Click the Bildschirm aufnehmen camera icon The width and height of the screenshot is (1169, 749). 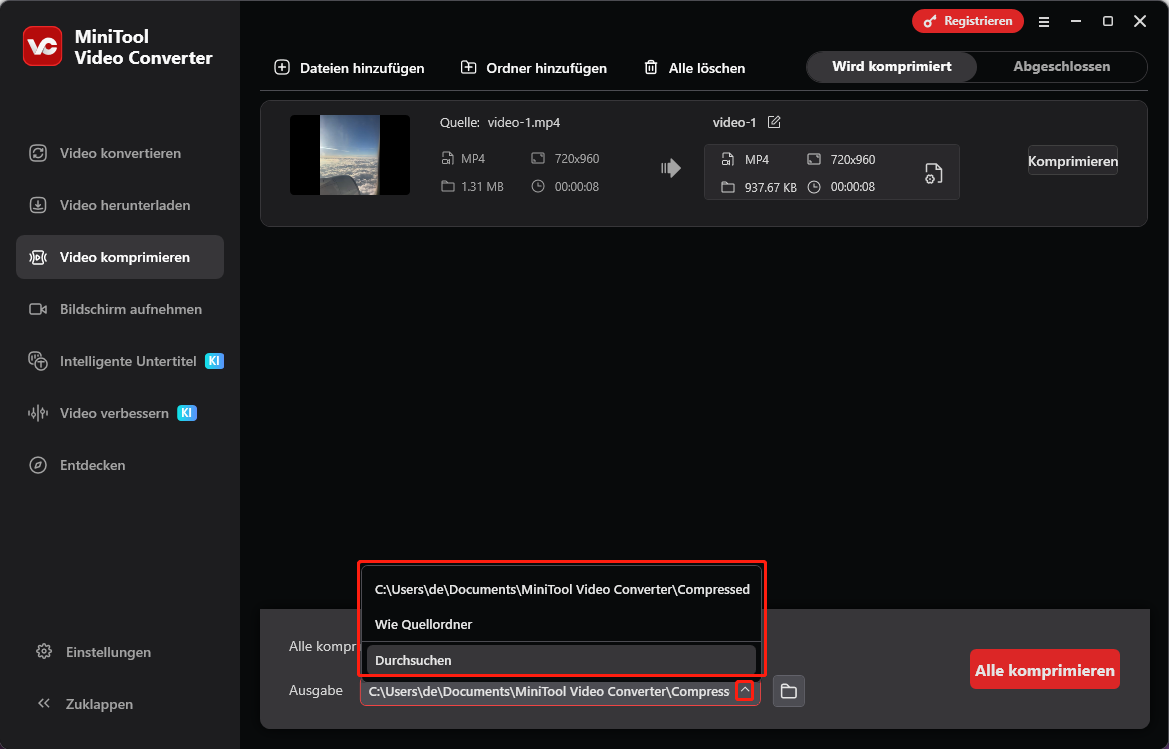[38, 309]
